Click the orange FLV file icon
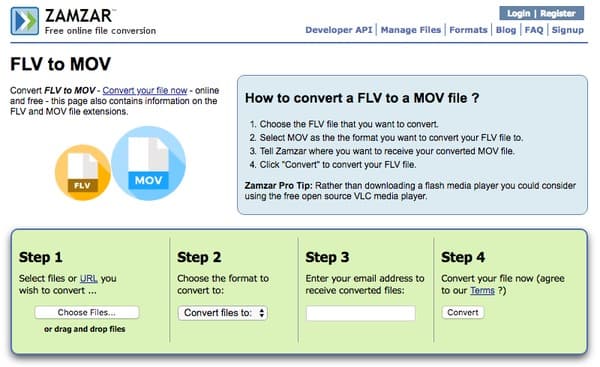 83,172
